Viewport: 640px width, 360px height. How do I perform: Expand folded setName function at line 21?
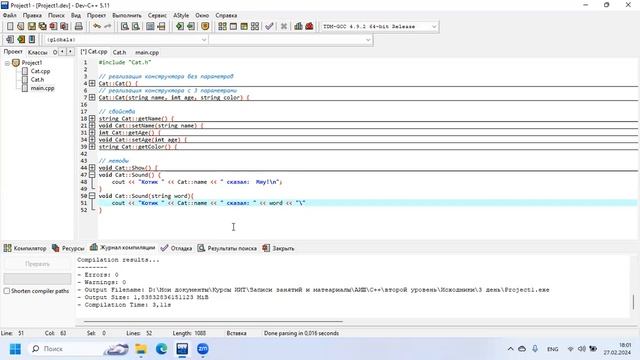tap(92, 126)
